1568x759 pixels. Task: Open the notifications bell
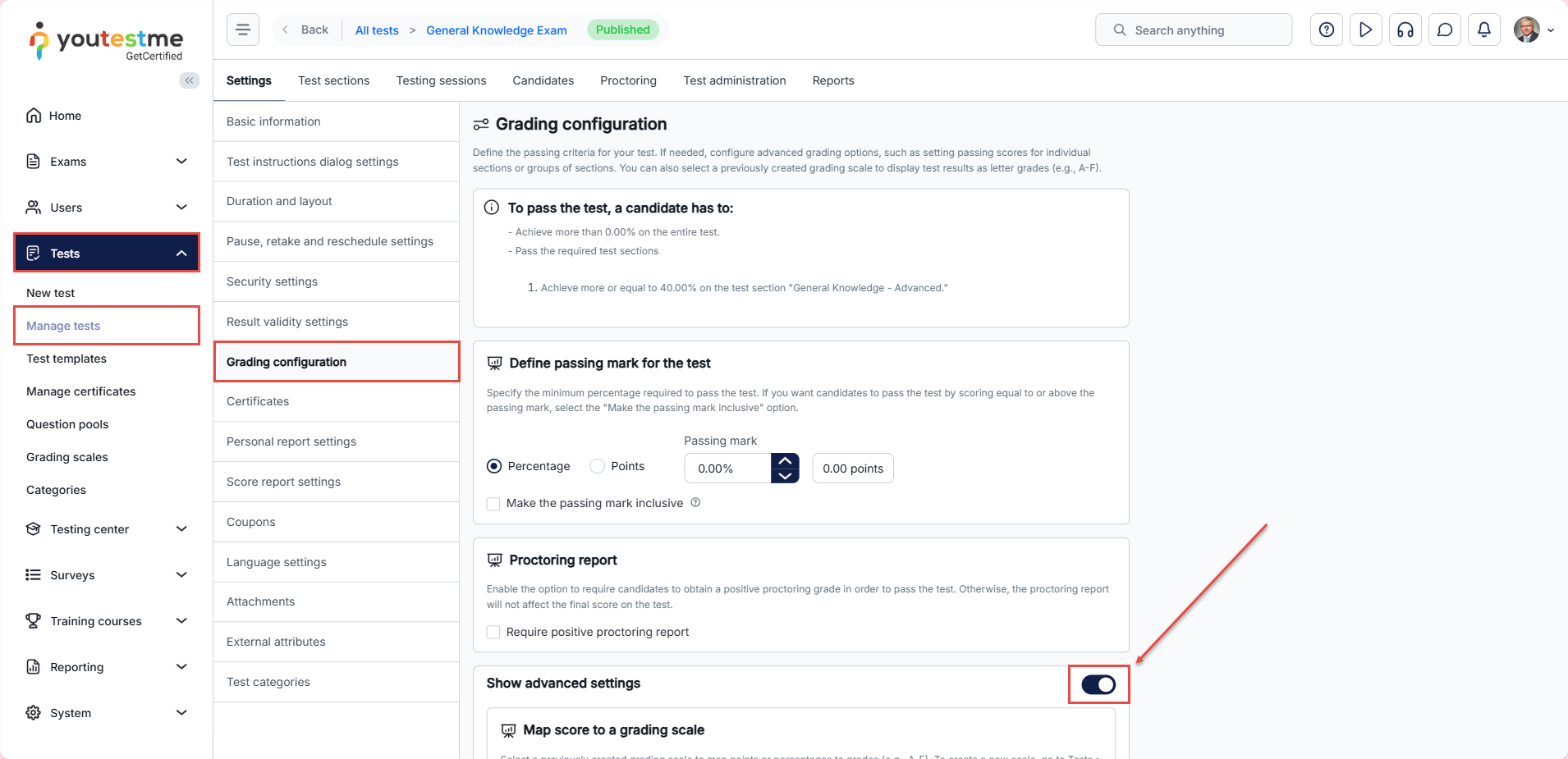point(1483,30)
